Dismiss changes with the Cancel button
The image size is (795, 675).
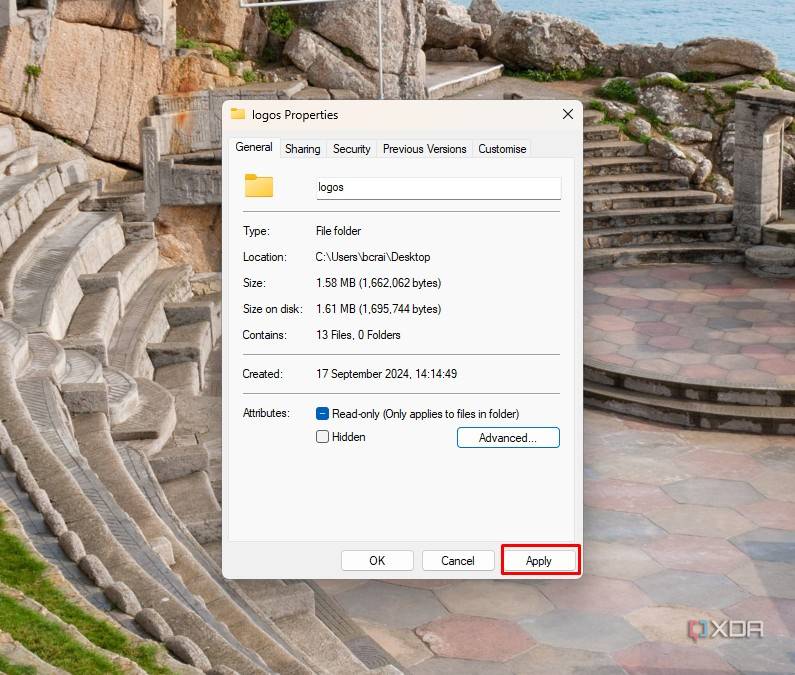click(x=458, y=560)
